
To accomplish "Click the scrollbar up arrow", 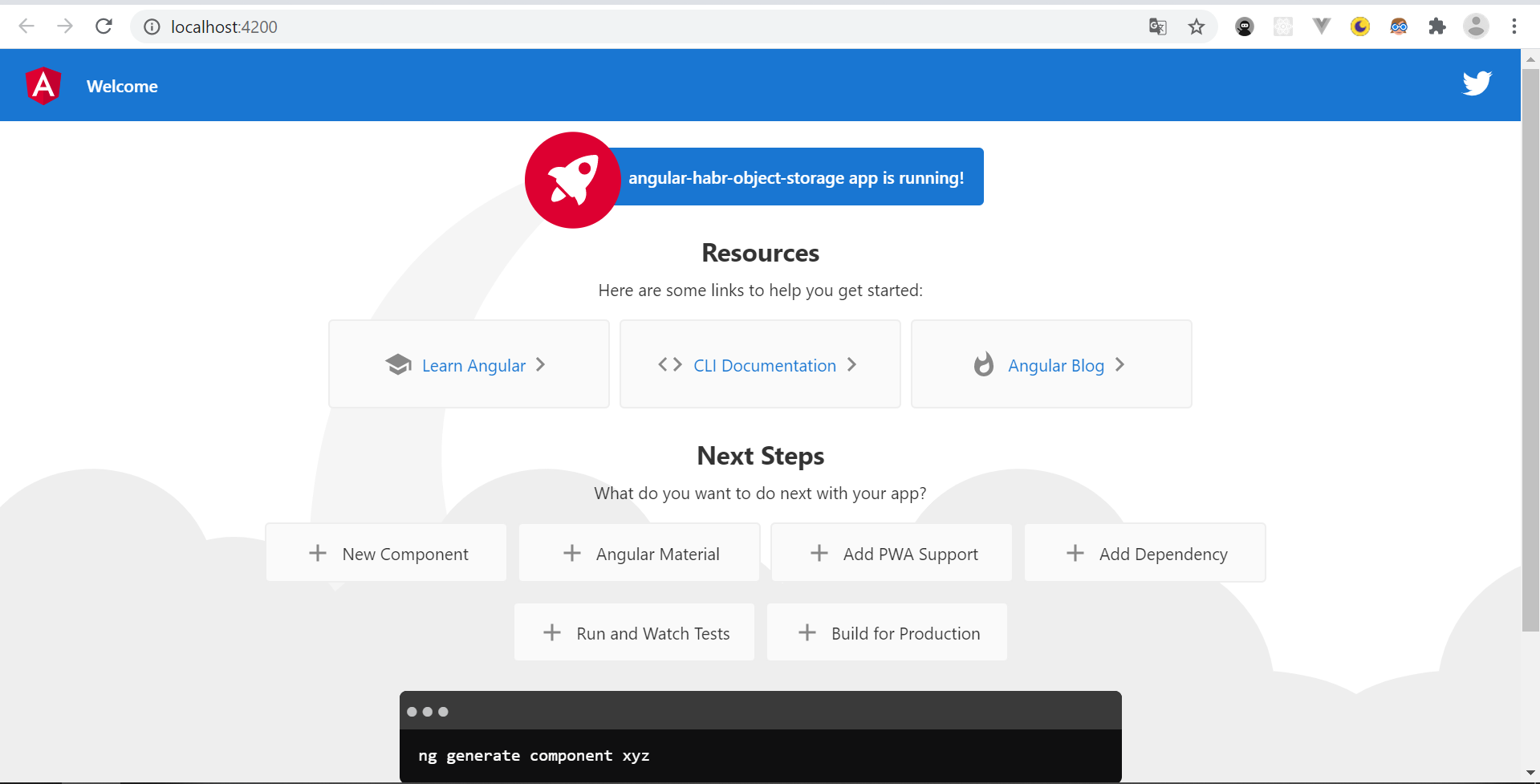I will coord(1530,59).
